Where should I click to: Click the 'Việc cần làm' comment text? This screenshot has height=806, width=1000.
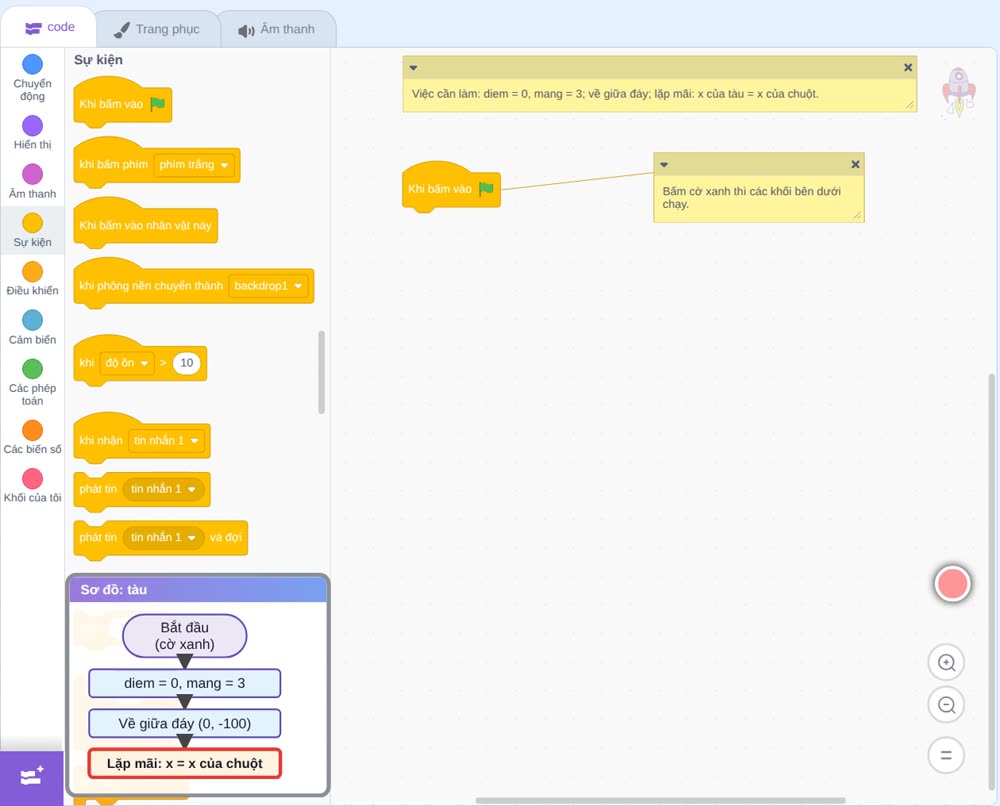615,94
